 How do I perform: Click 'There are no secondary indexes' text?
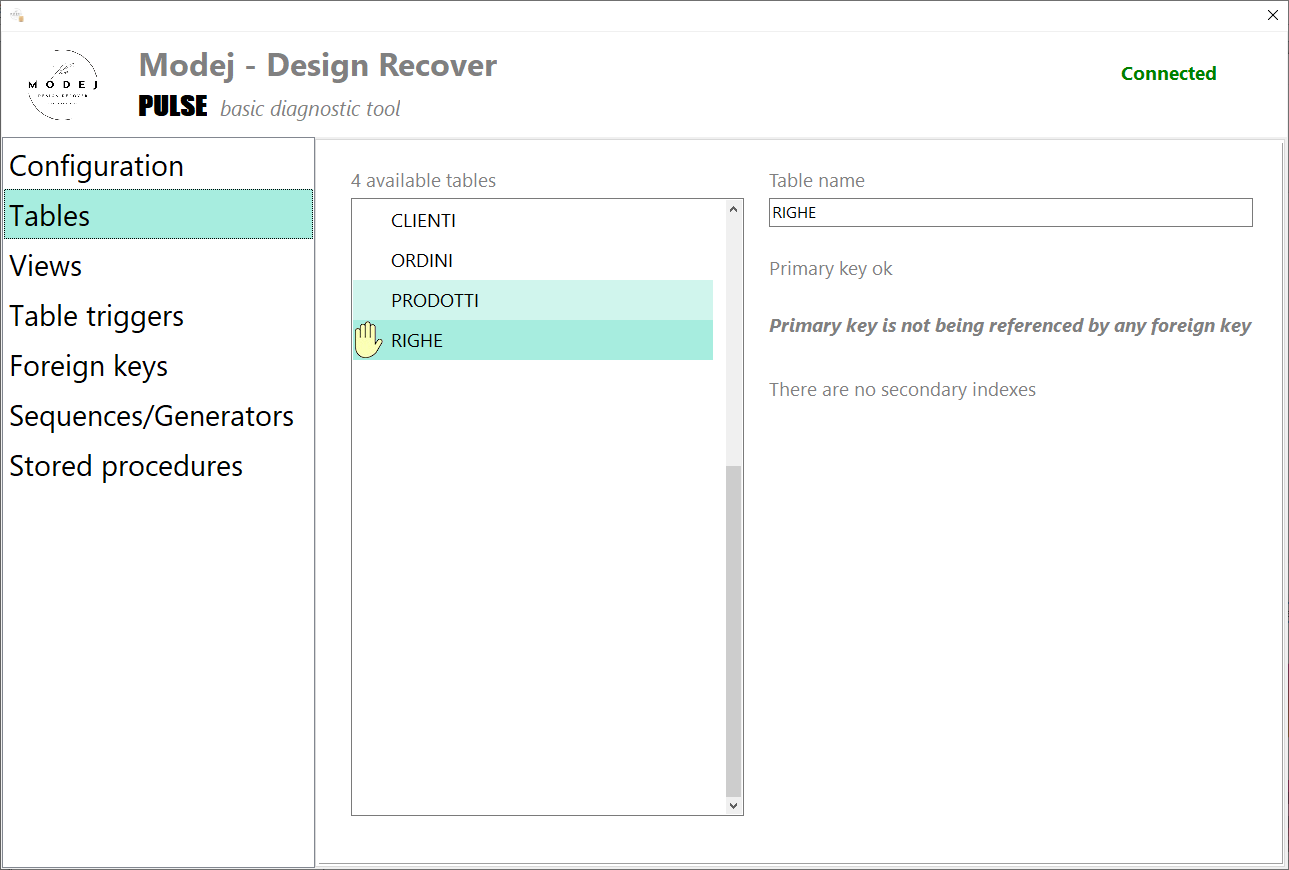[x=902, y=390]
